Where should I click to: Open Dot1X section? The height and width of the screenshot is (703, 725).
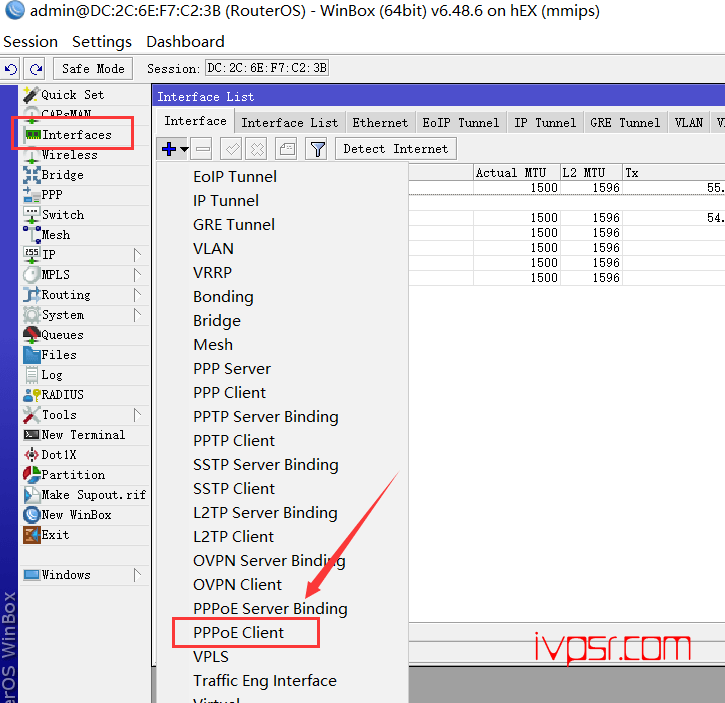pos(86,455)
